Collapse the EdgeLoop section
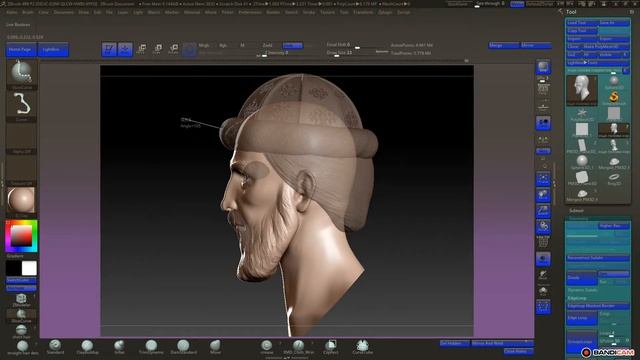Image resolution: width=640 pixels, height=360 pixels. [x=577, y=298]
